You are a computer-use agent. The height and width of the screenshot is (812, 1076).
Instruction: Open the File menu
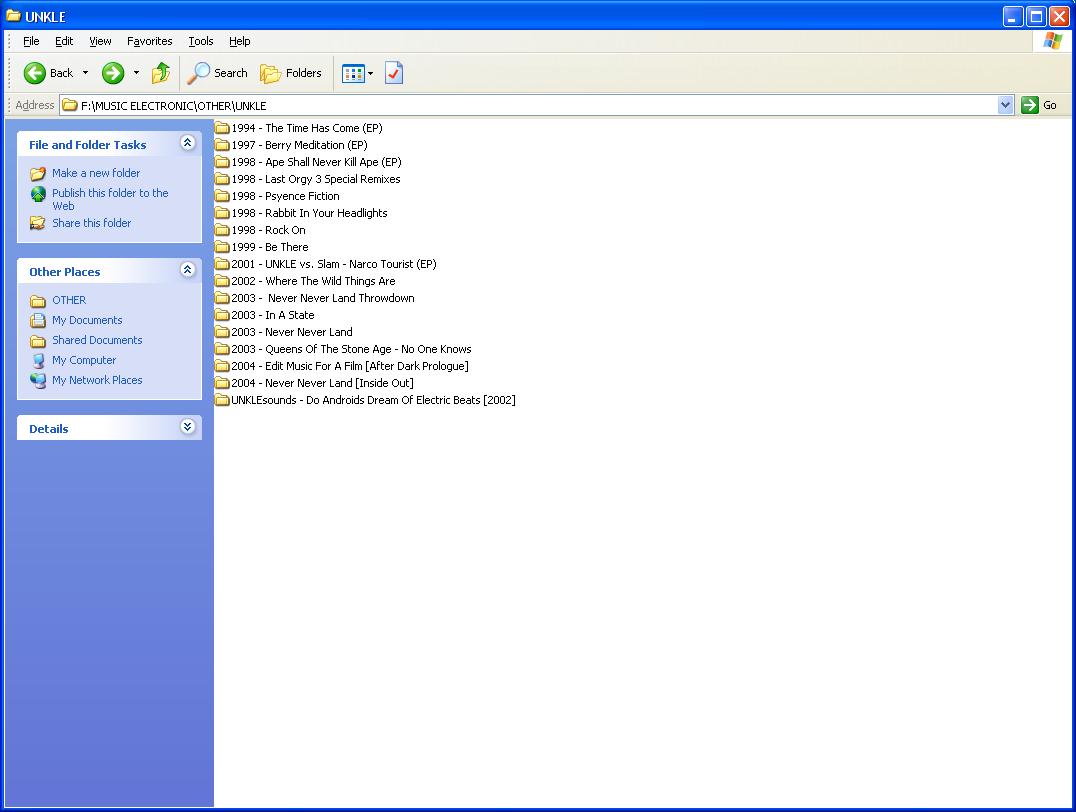tap(31, 41)
